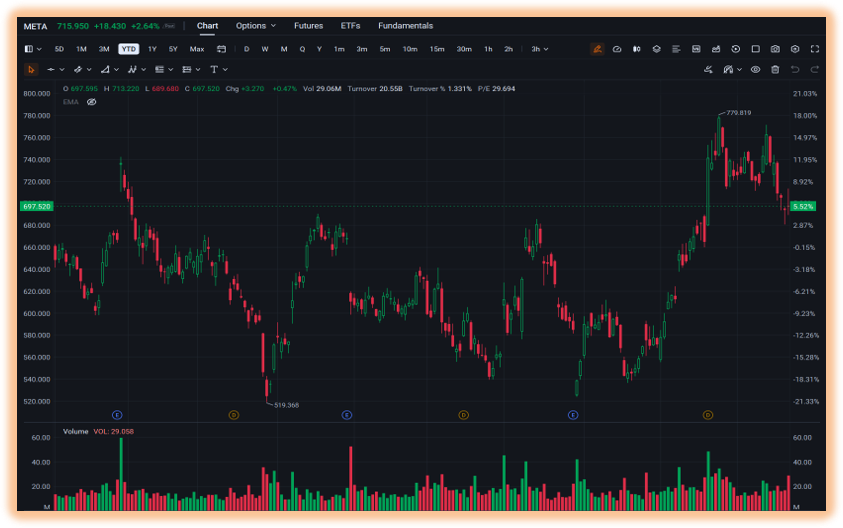This screenshot has width=843, height=528.
Task: Select the 1Y time range
Action: (x=152, y=49)
